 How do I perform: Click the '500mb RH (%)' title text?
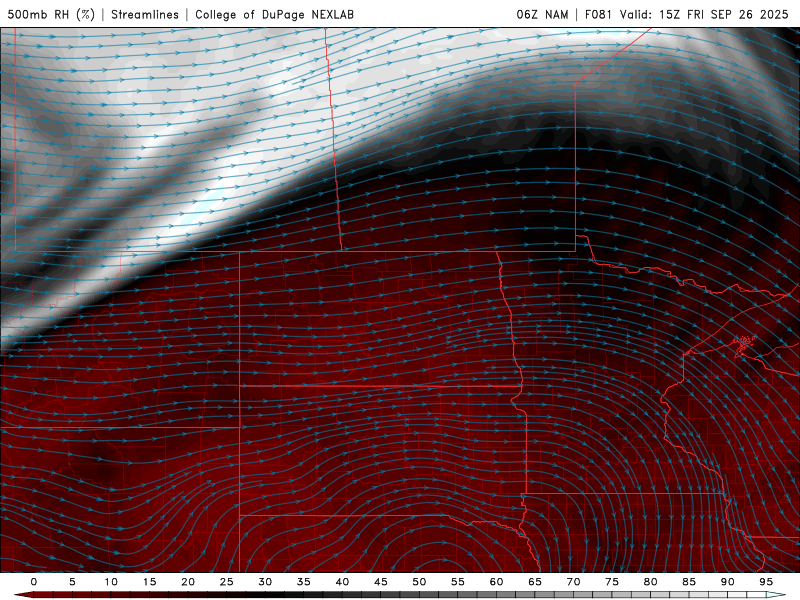tap(51, 14)
